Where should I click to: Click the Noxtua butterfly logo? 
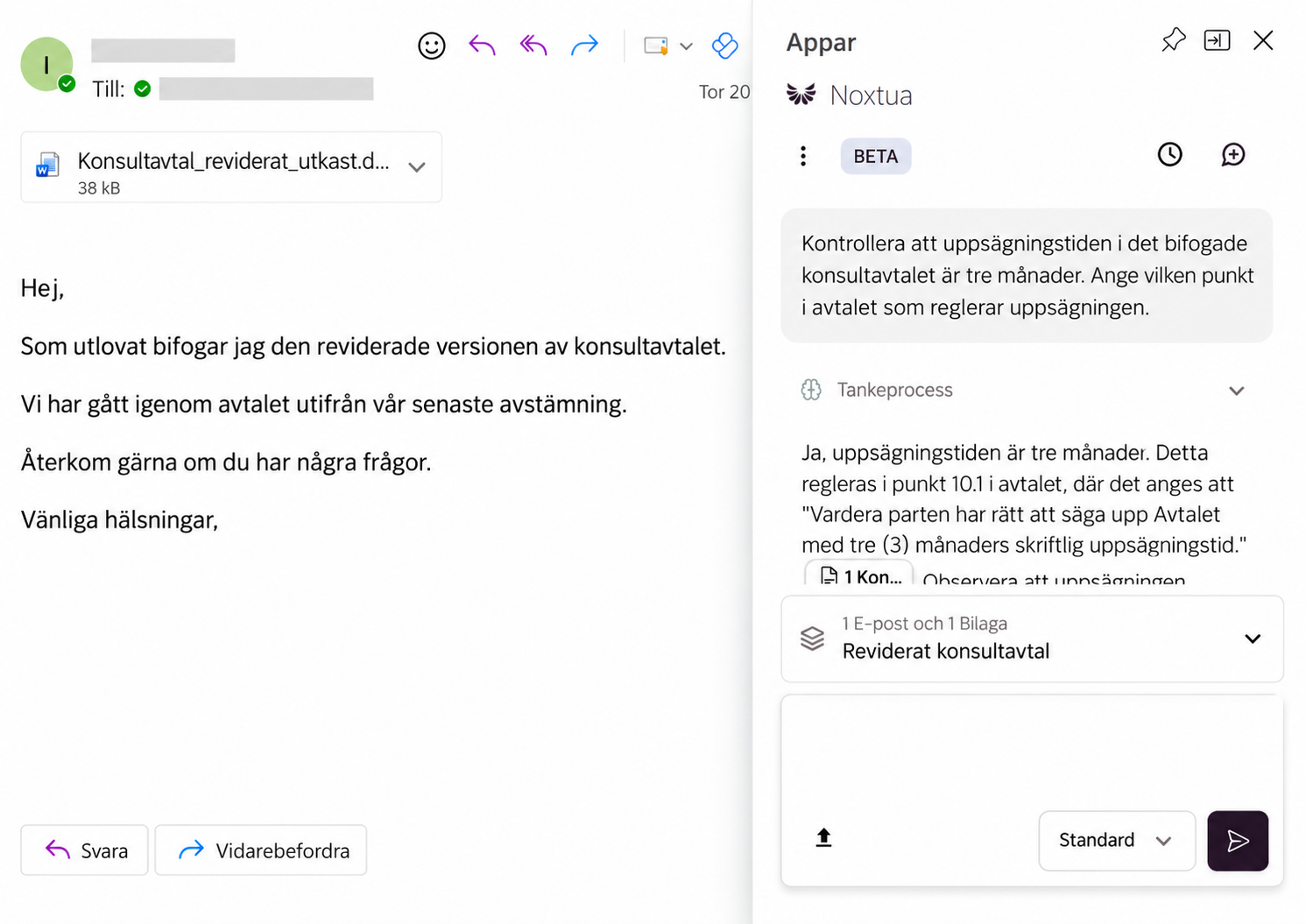point(801,95)
